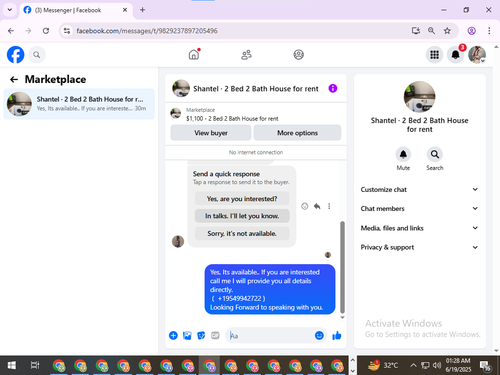Click the chat scrollbar thumb
The image size is (500, 375).
coord(342,267)
